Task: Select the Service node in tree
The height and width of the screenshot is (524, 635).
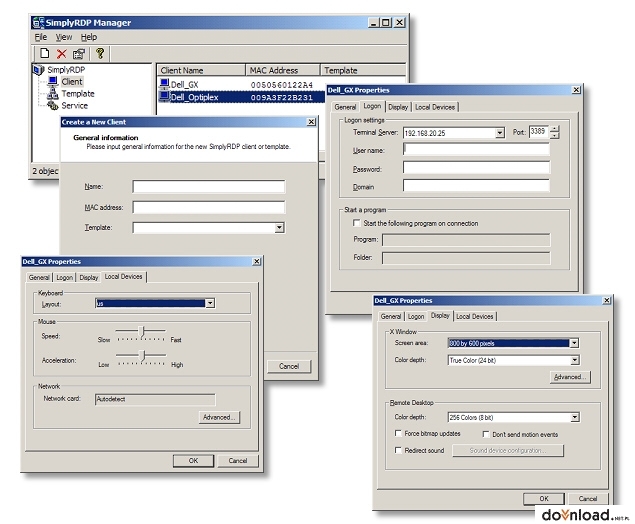Action: pos(75,106)
